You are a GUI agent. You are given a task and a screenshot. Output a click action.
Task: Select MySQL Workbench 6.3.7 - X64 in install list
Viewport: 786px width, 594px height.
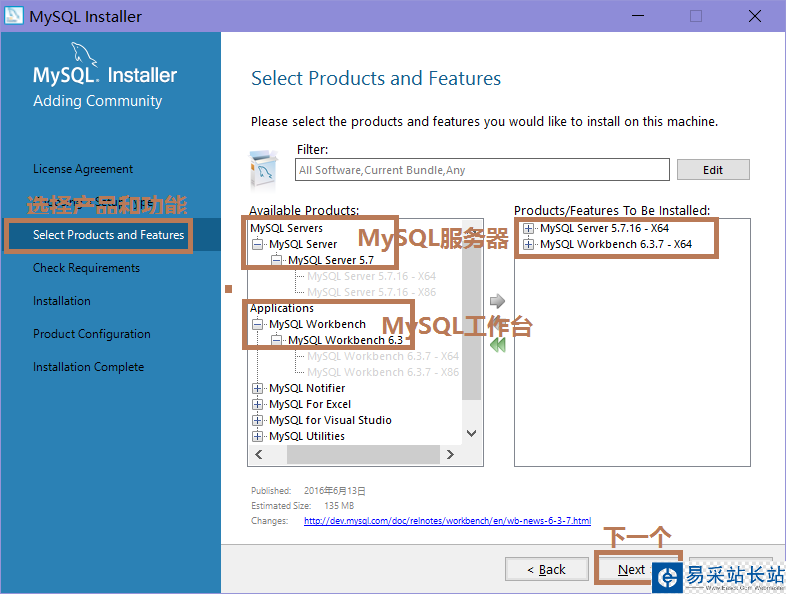pos(616,245)
